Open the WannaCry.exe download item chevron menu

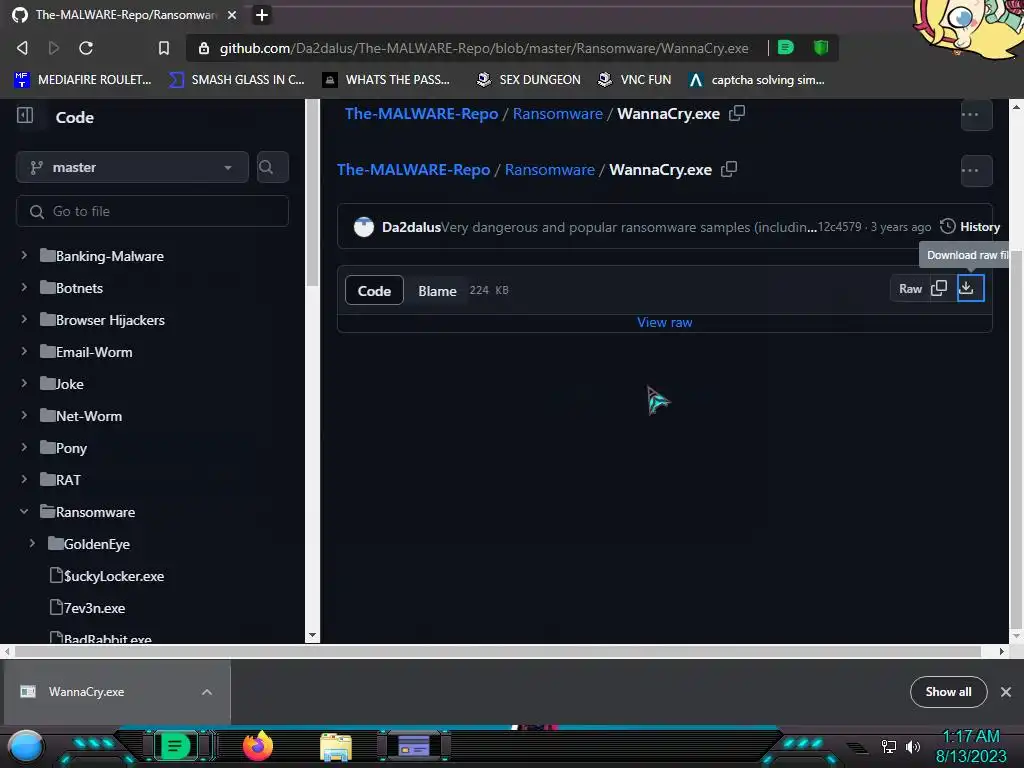(207, 692)
